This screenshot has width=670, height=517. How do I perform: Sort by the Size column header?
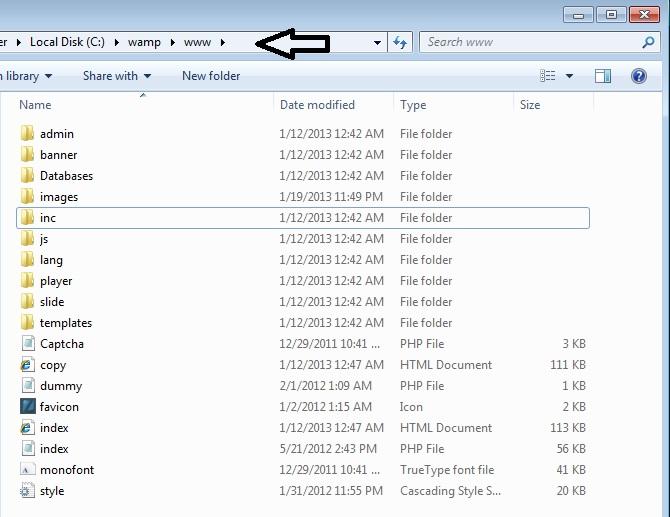click(530, 105)
